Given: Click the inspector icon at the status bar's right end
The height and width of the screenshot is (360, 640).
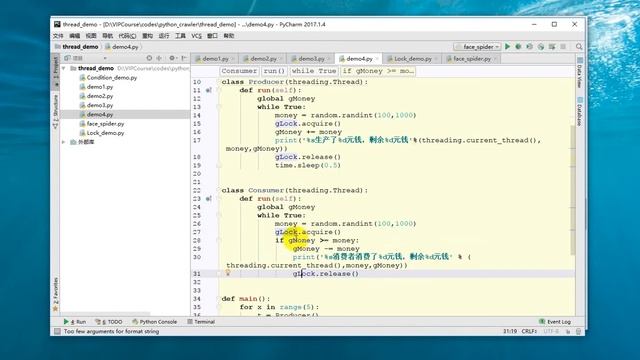Looking at the screenshot, I should [x=578, y=331].
